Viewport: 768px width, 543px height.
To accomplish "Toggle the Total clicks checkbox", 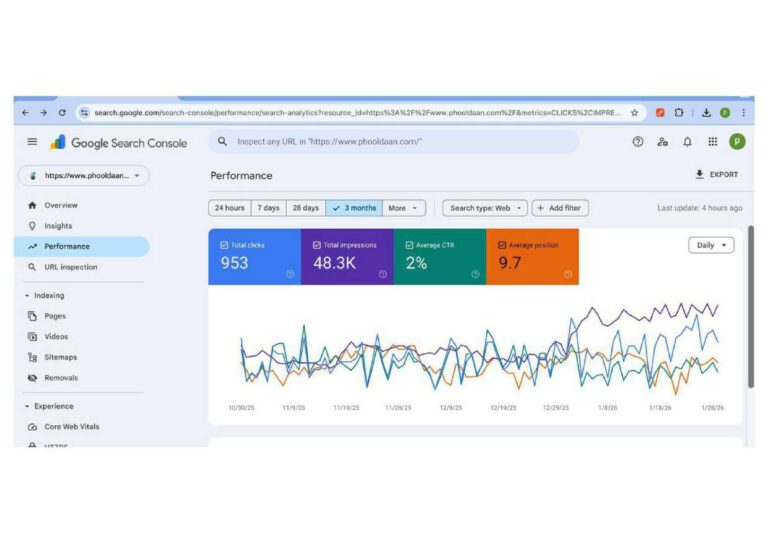I will point(224,245).
